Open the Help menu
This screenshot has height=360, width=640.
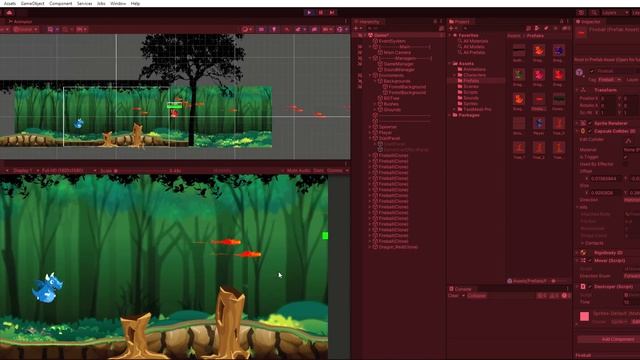(135, 3)
